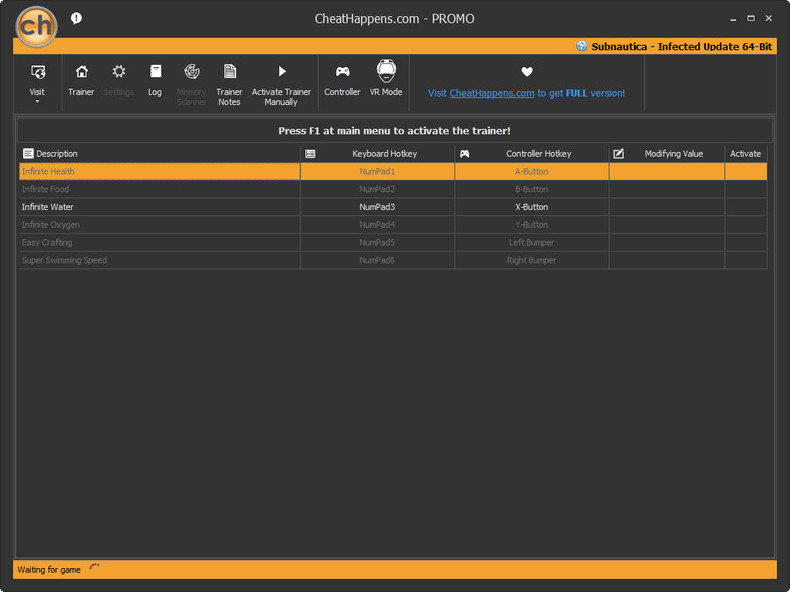
Task: Open the Log notebook icon
Action: tap(155, 72)
